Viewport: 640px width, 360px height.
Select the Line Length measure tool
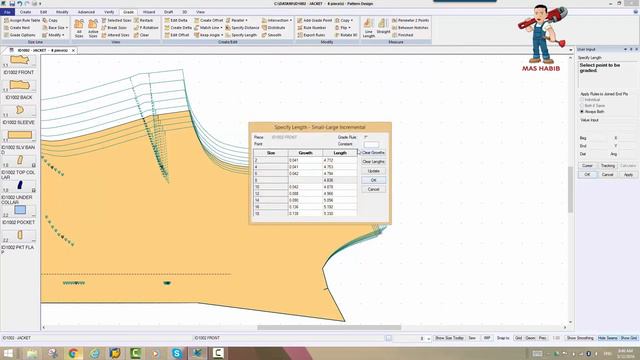point(368,28)
